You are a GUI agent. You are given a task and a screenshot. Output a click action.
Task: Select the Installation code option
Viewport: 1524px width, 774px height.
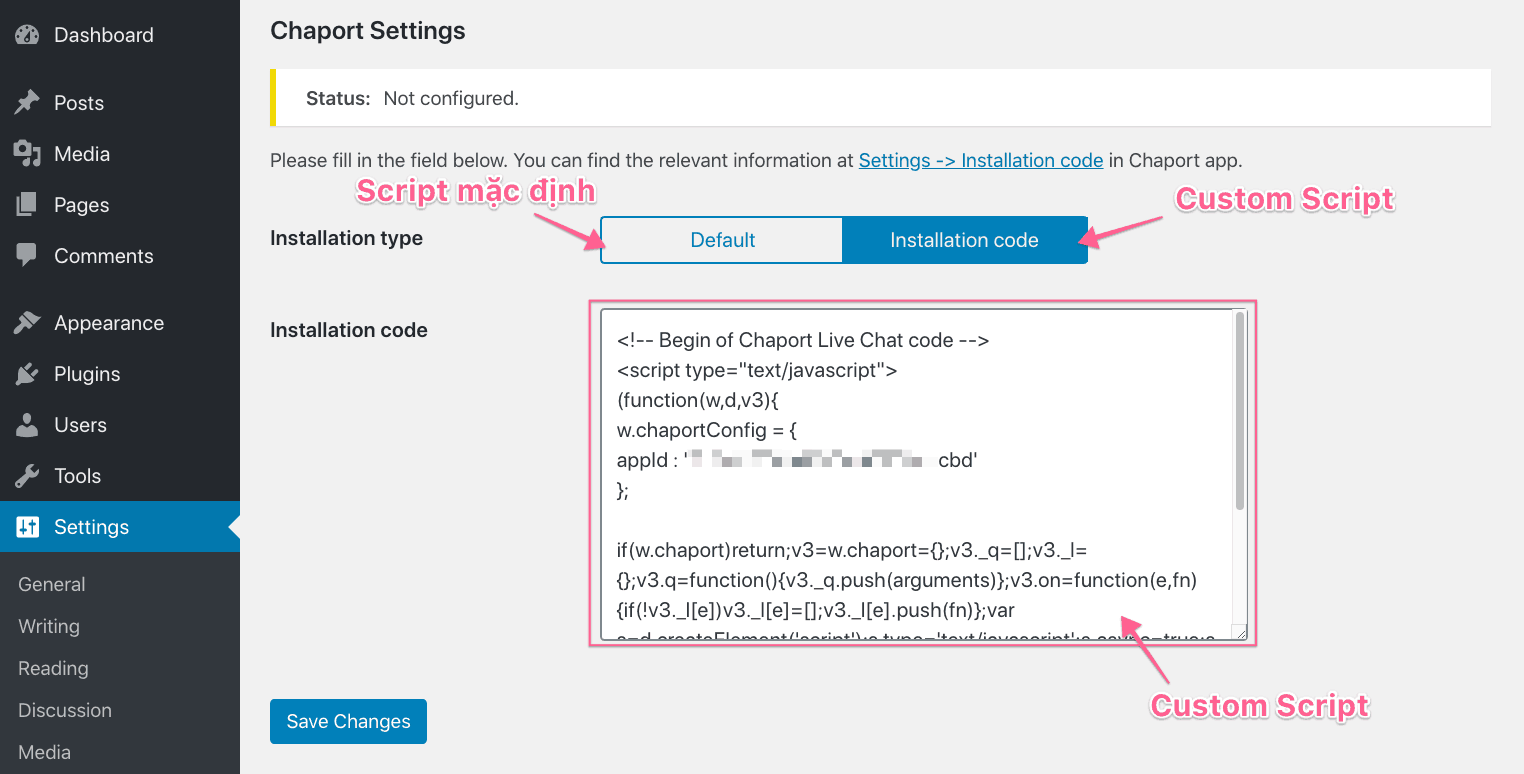pyautogui.click(x=965, y=240)
